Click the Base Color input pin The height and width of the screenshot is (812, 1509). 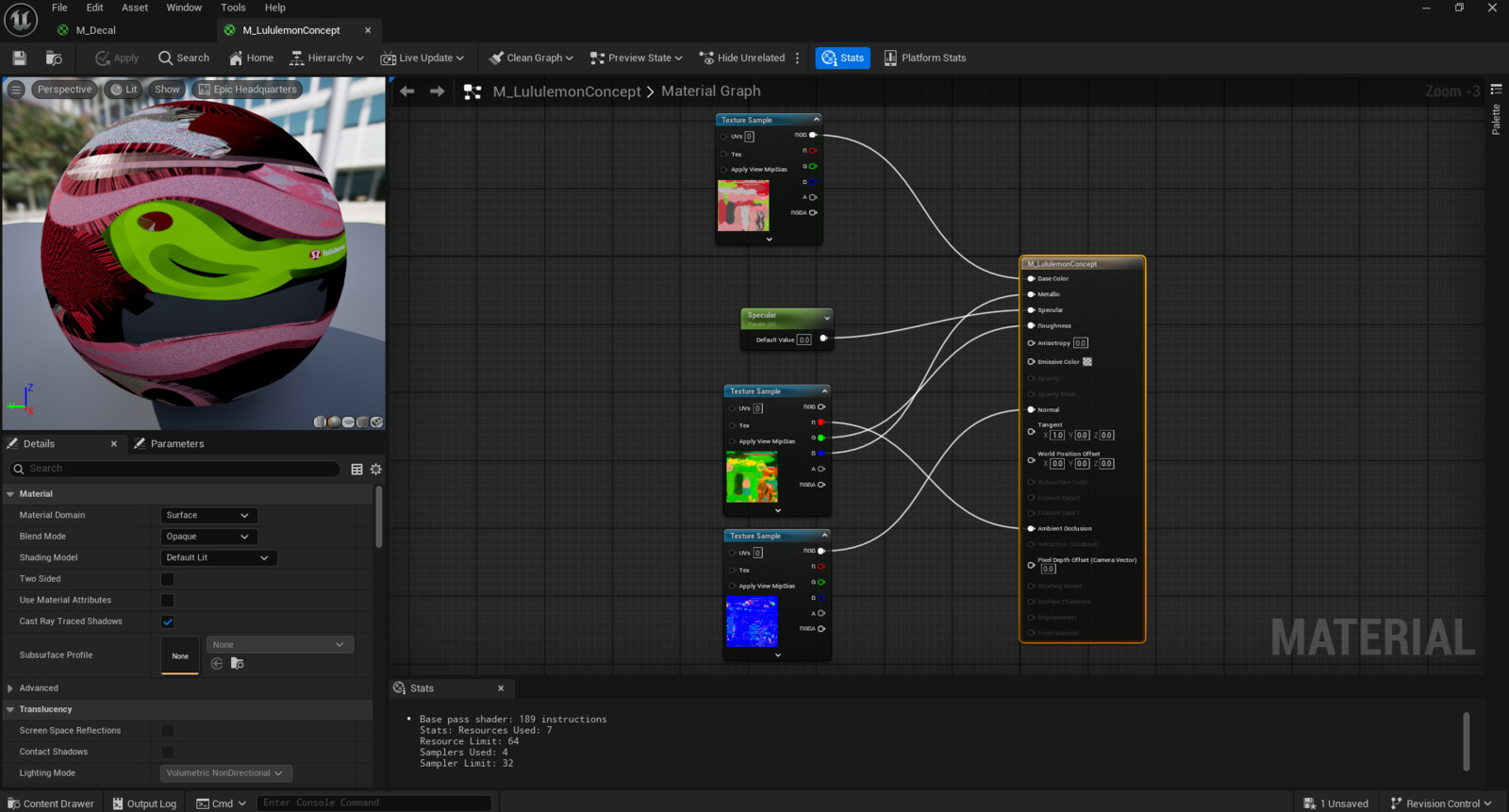click(1031, 279)
